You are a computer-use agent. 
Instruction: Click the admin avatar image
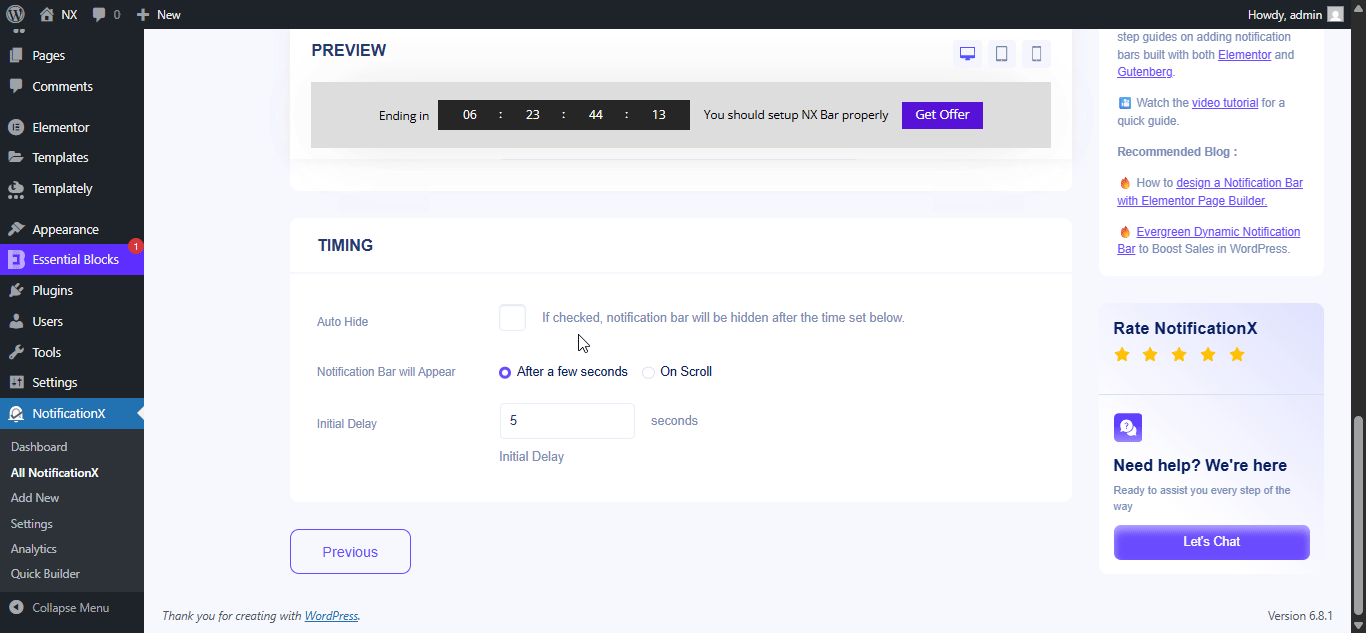click(x=1335, y=14)
